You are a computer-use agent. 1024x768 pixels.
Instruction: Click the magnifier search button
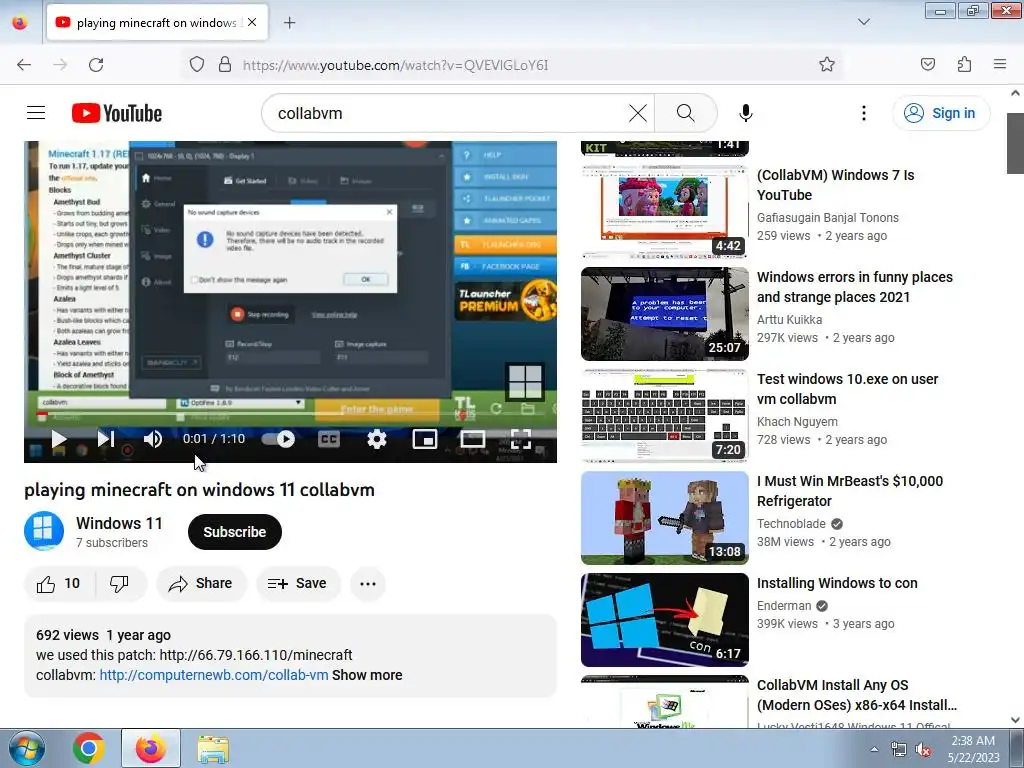pos(686,113)
